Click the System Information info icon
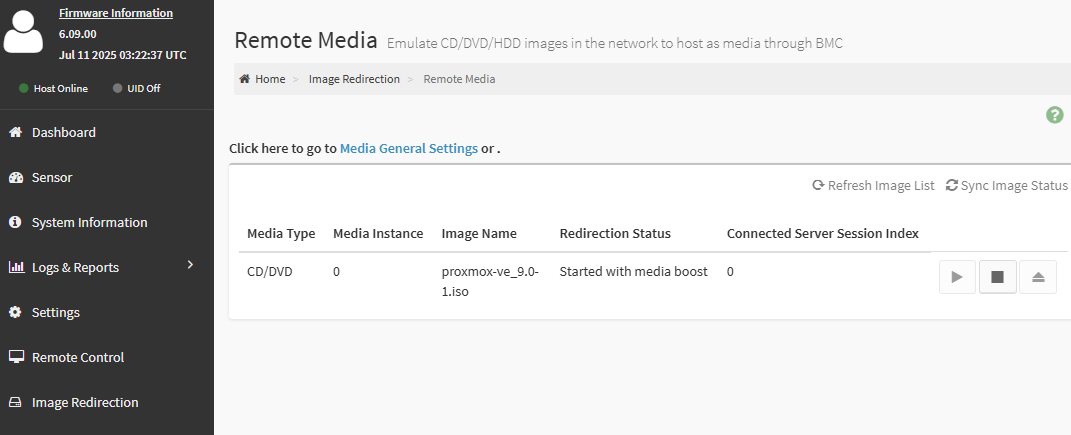 [15, 222]
